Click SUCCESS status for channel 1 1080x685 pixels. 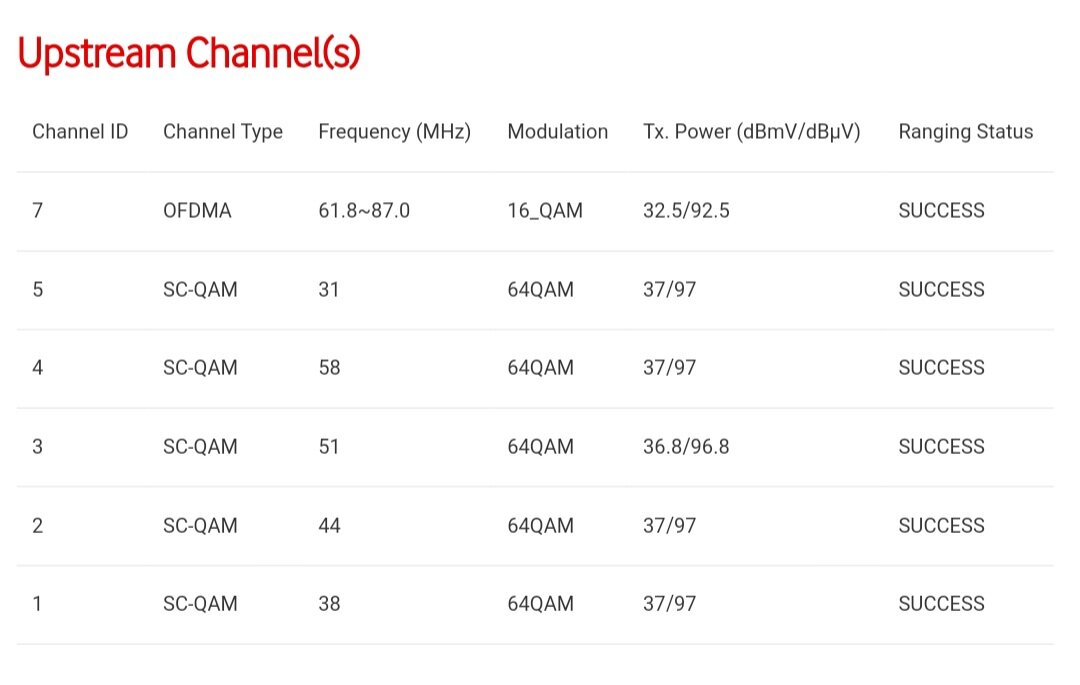[x=941, y=604]
